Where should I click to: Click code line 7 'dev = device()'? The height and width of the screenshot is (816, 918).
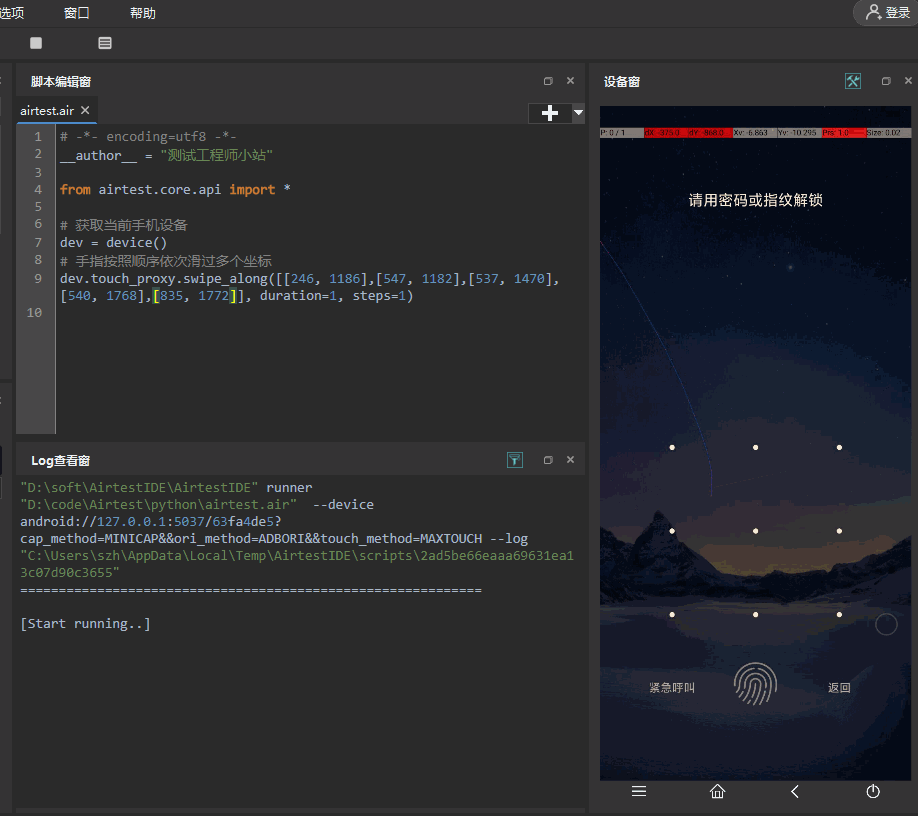click(x=114, y=242)
